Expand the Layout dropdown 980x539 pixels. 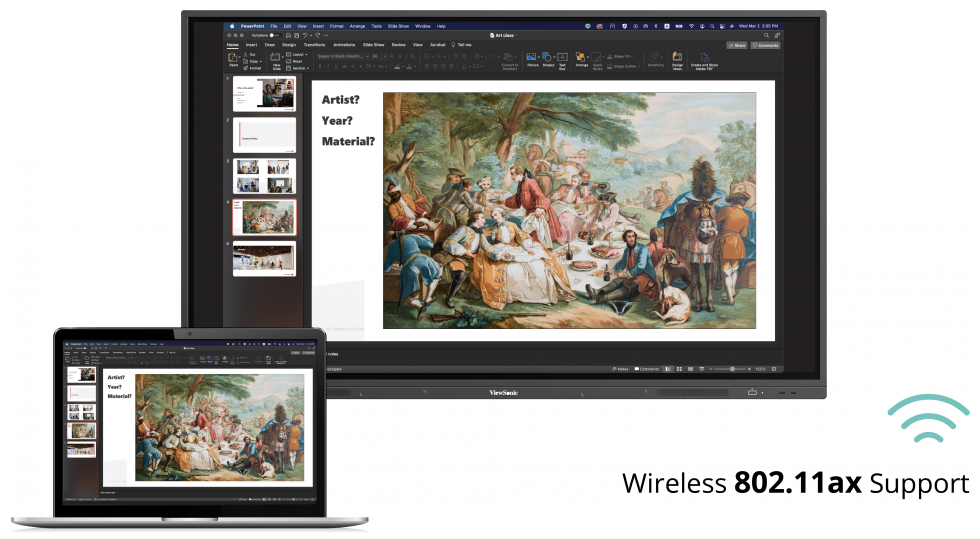click(x=297, y=54)
